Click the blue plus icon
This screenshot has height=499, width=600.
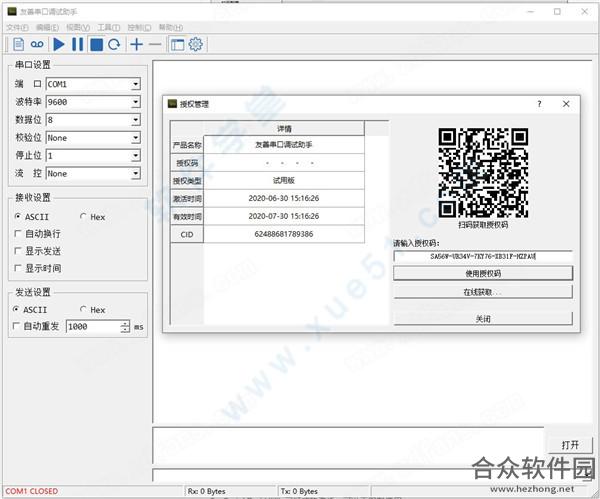(137, 44)
